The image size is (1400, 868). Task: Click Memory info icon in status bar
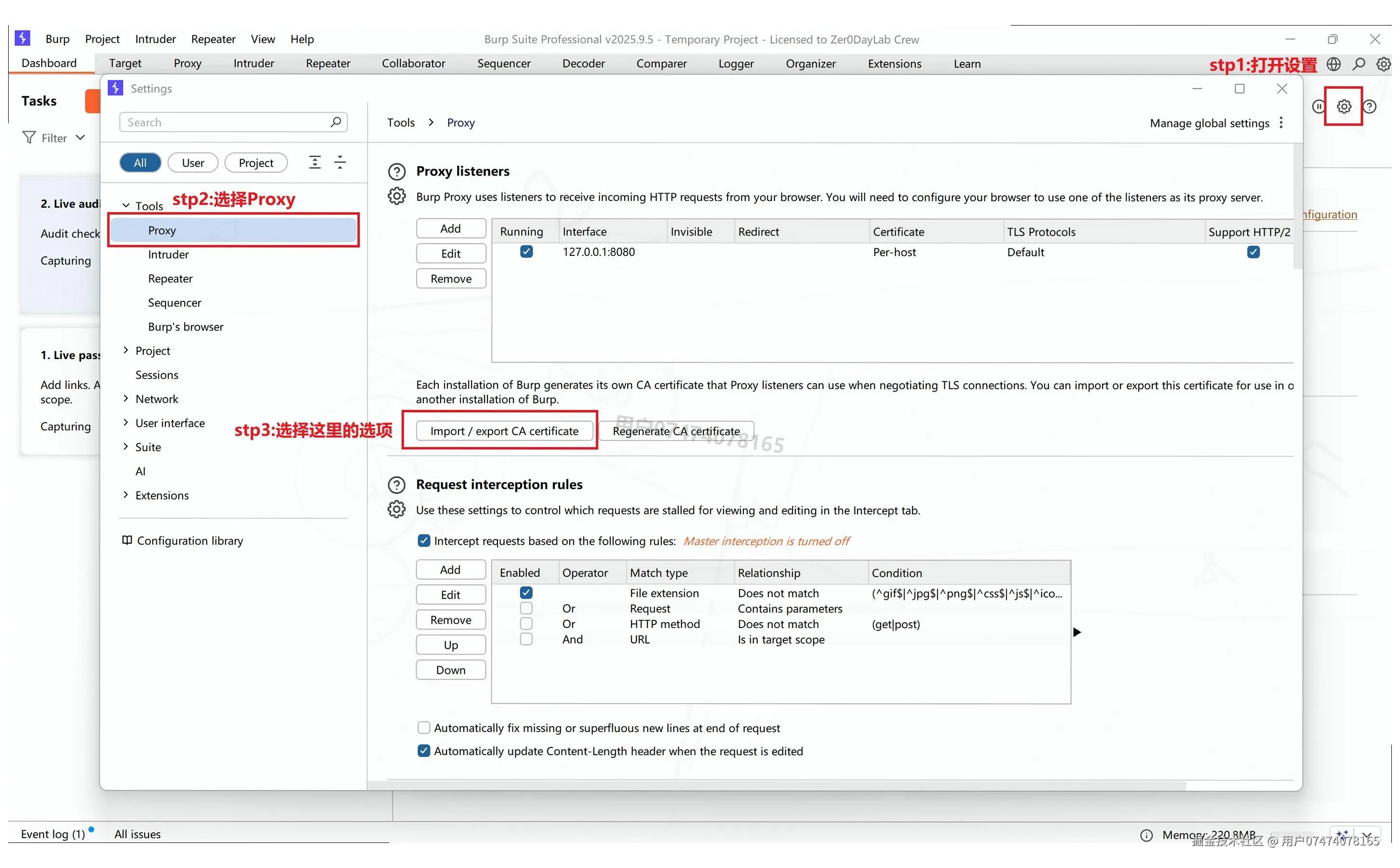click(1146, 835)
